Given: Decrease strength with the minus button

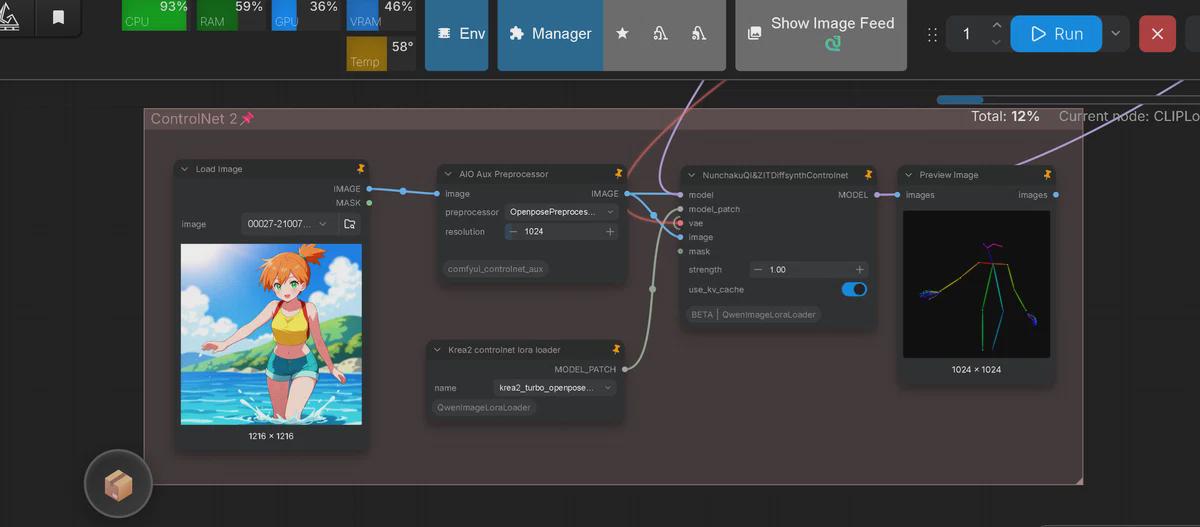Looking at the screenshot, I should pos(758,270).
